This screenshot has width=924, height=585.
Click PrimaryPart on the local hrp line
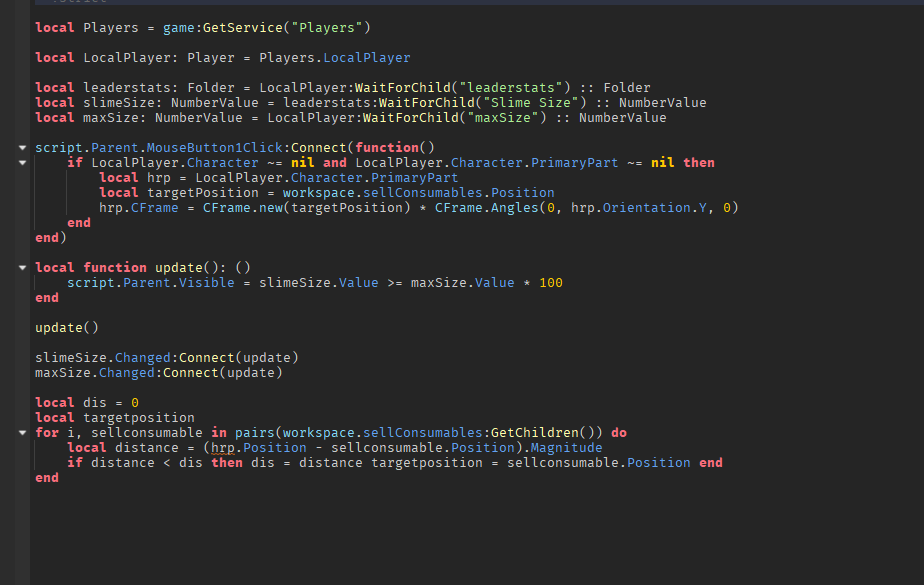[x=414, y=178]
